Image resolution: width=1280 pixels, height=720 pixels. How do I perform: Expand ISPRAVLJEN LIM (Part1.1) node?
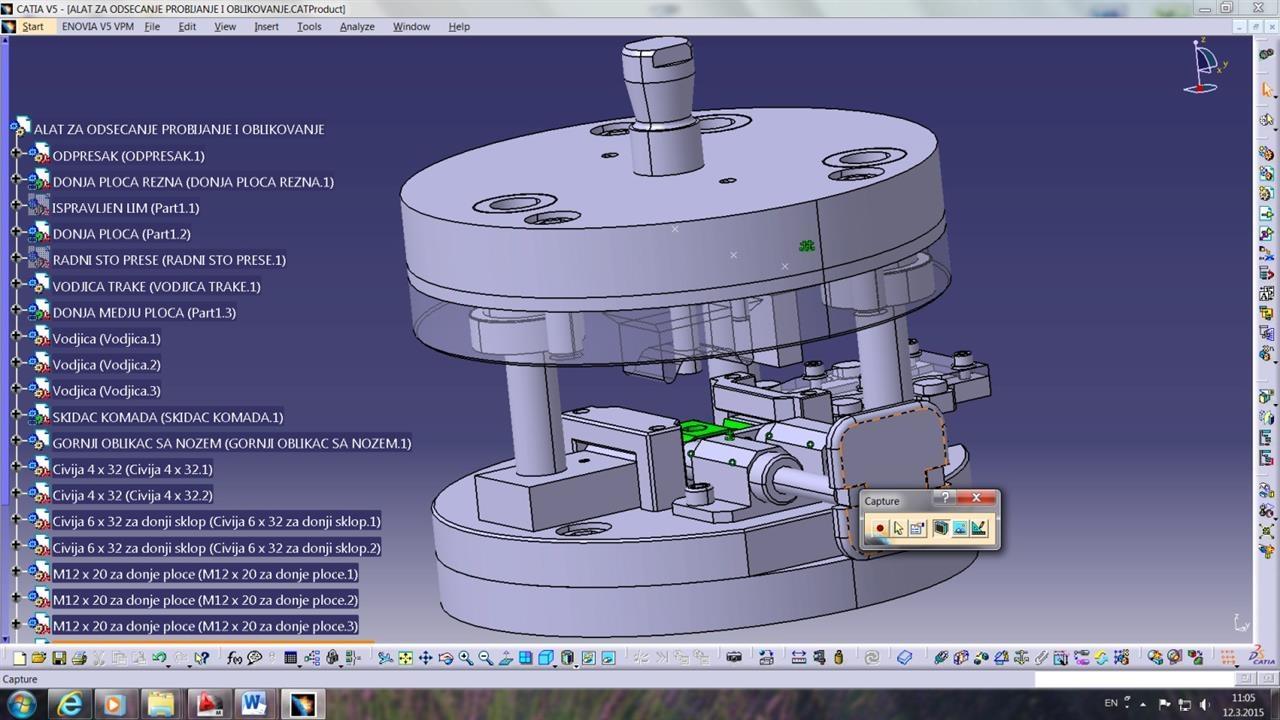point(16,206)
